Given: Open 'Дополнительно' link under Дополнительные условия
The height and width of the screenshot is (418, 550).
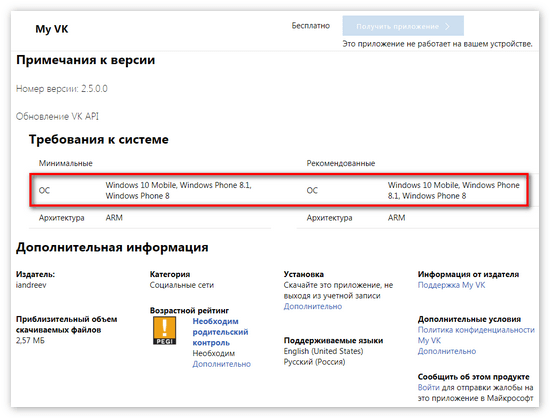Looking at the screenshot, I should click(x=447, y=351).
